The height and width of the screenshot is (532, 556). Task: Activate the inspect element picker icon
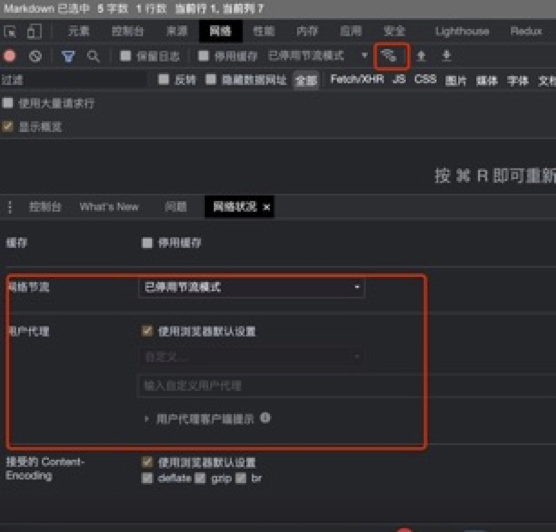point(10,32)
